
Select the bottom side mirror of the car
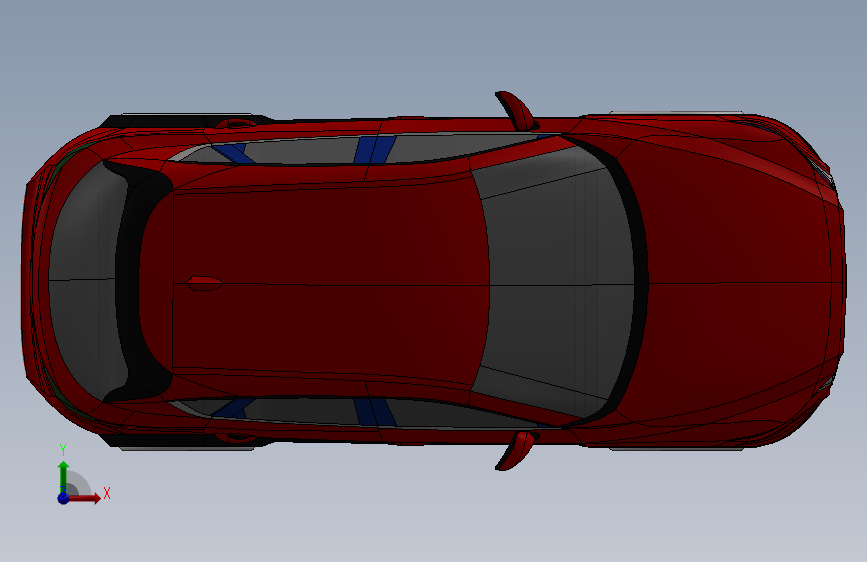pos(517,451)
